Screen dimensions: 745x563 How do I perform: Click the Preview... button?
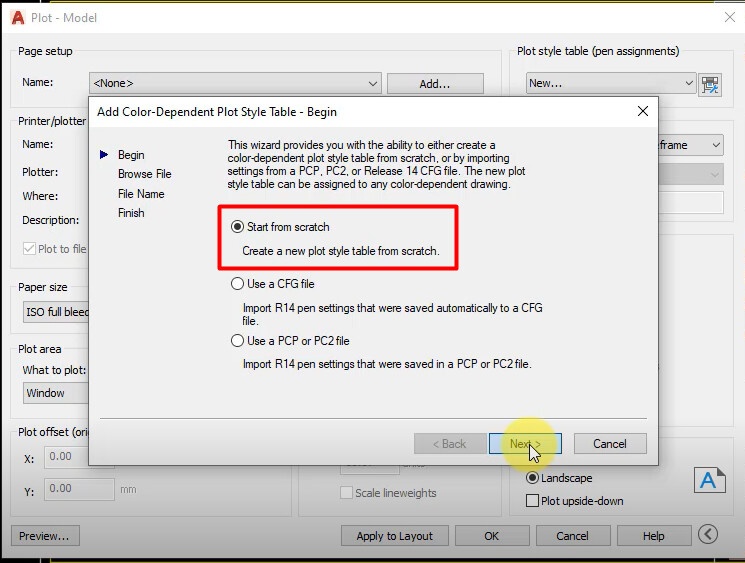(45, 536)
